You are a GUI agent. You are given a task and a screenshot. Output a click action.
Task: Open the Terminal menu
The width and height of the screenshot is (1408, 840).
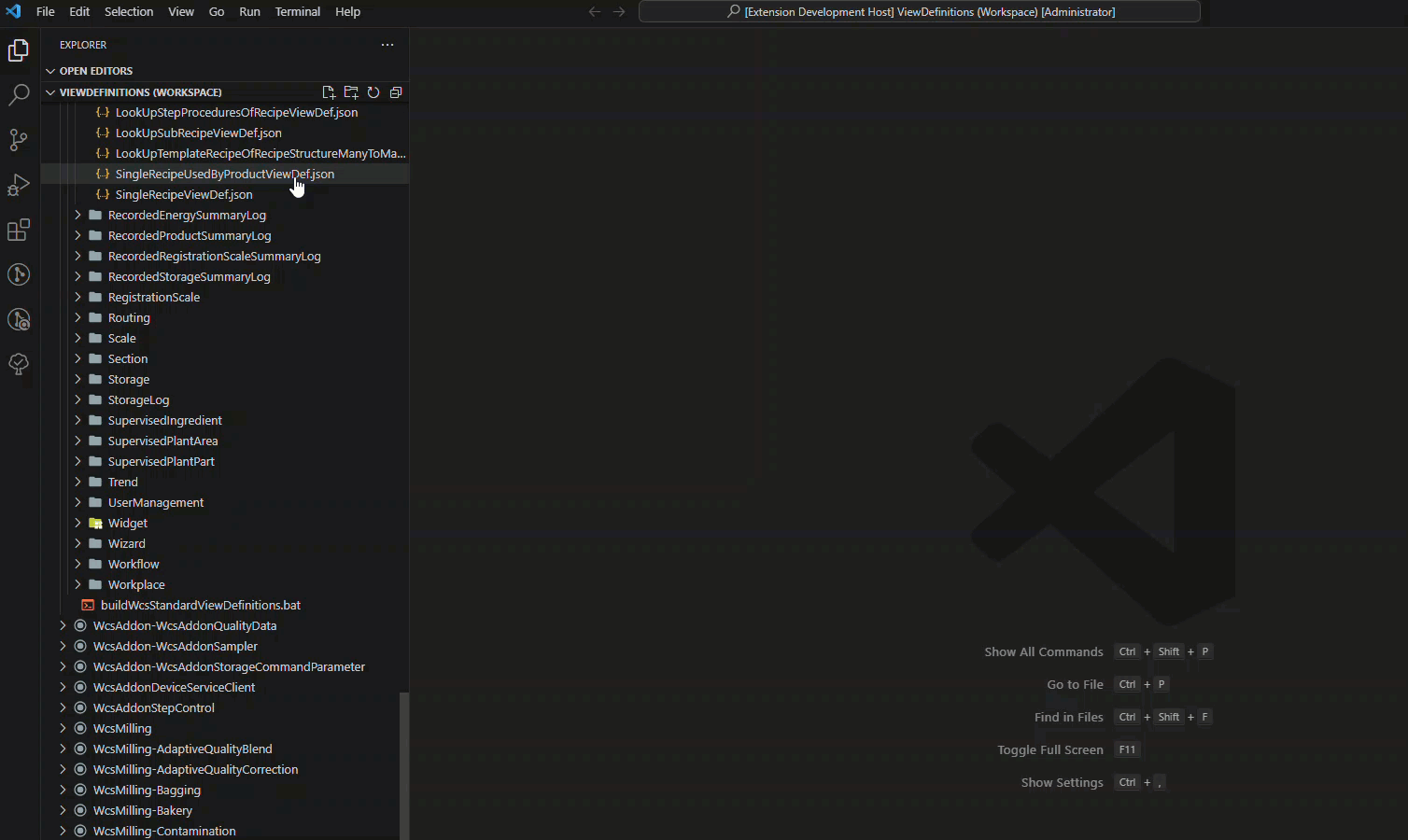coord(297,12)
